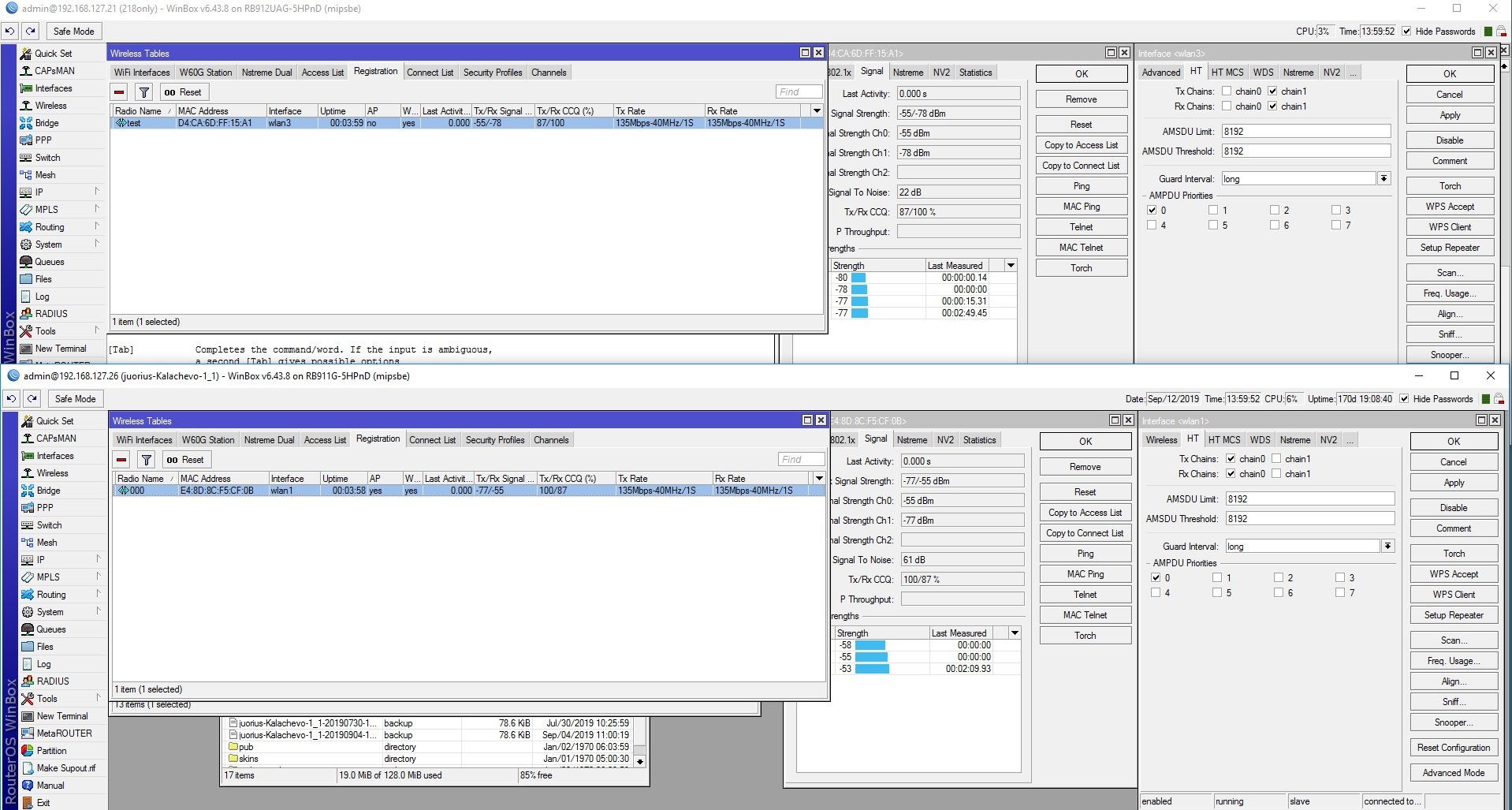Click the file list scrollbar down arrow
The image size is (1512, 810).
(x=640, y=762)
